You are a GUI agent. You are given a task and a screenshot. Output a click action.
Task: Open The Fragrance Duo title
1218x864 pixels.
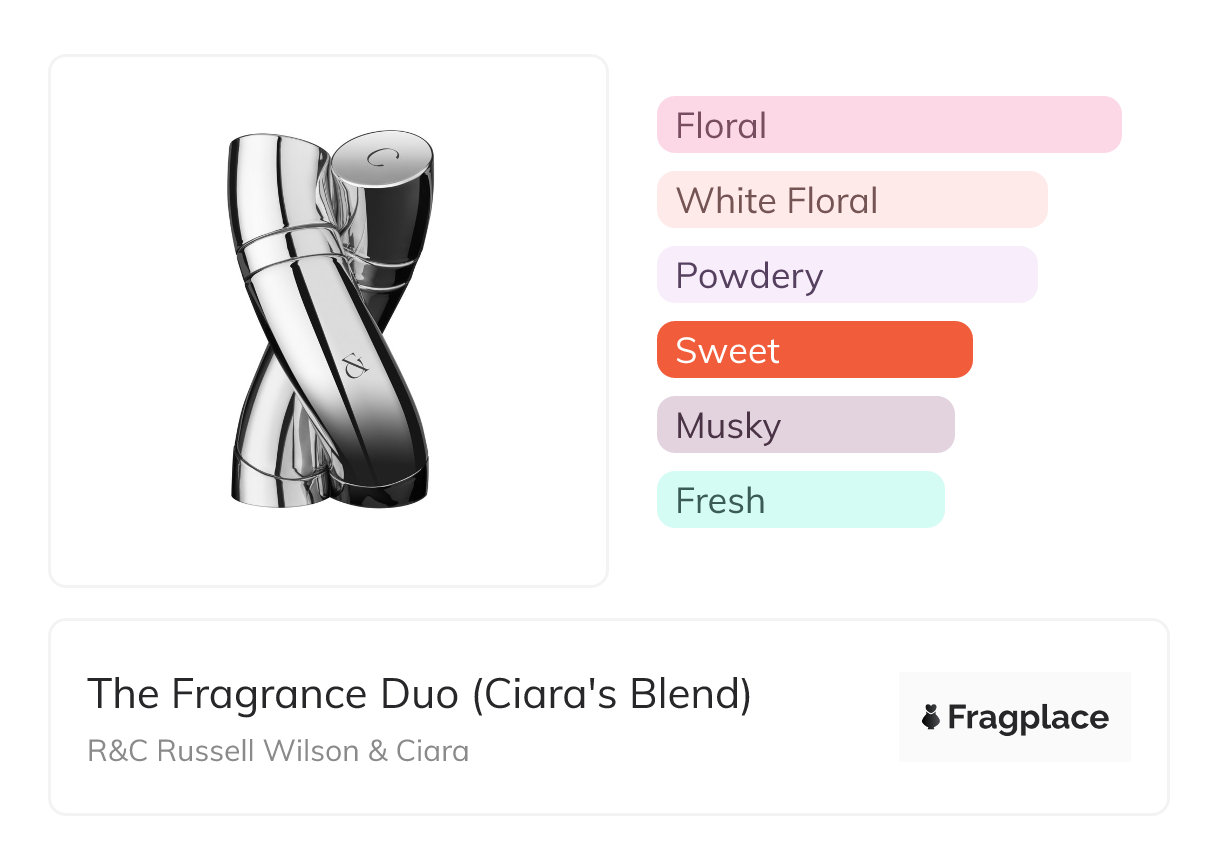tap(419, 694)
